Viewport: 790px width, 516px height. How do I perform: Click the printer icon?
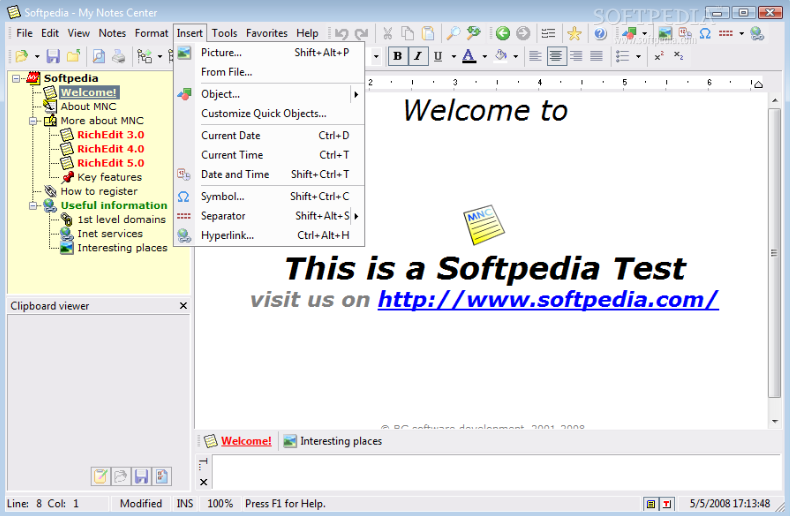point(118,56)
